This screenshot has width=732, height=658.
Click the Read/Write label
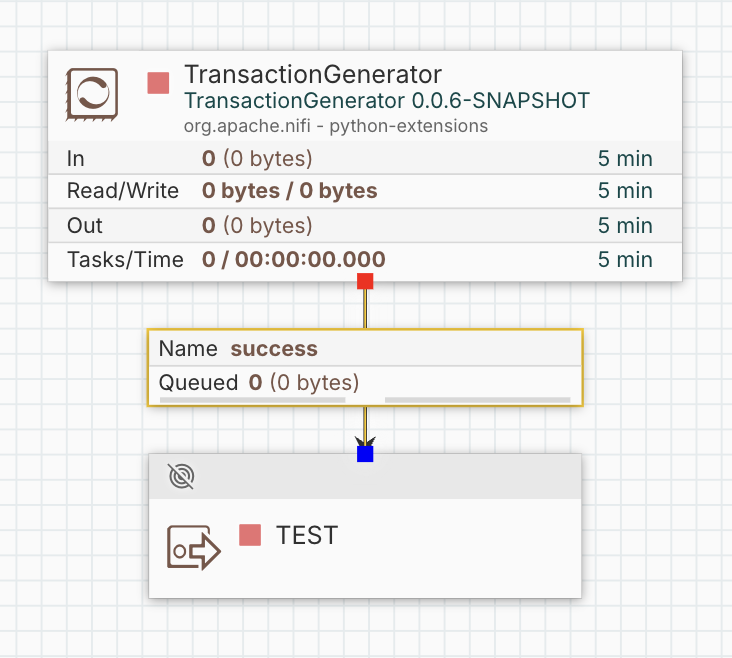123,191
